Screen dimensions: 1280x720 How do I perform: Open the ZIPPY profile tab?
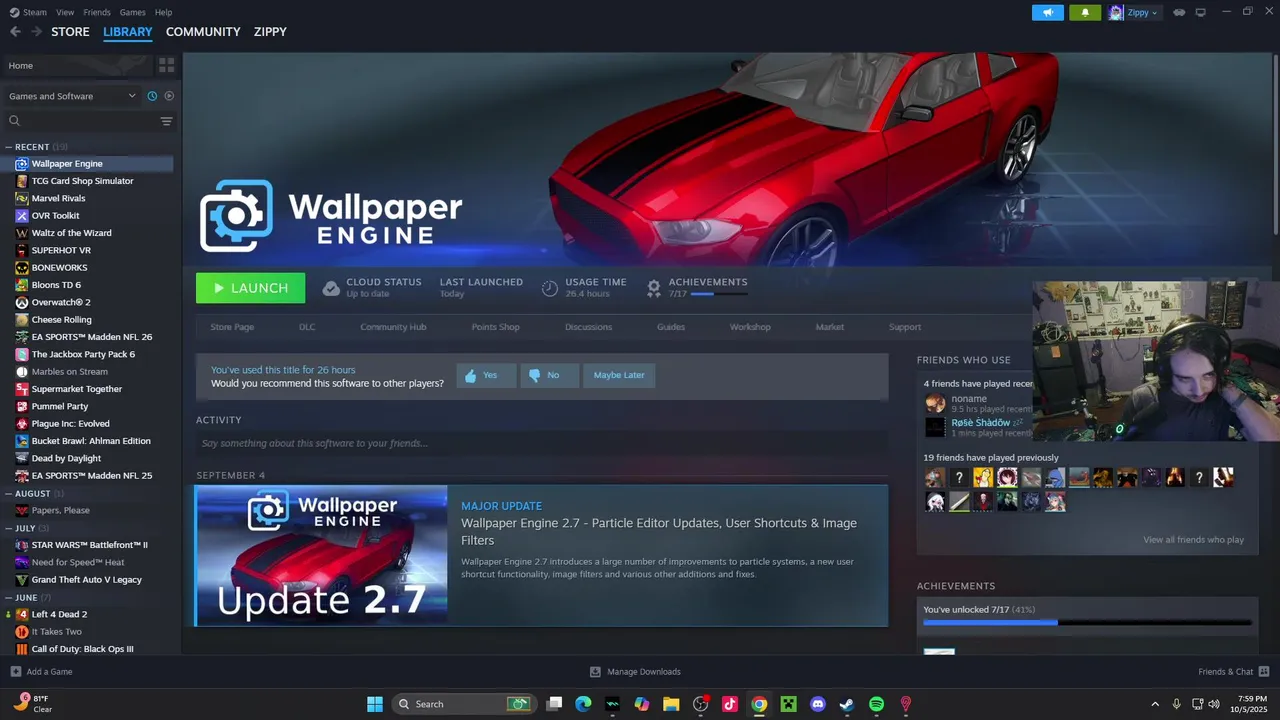(x=270, y=32)
